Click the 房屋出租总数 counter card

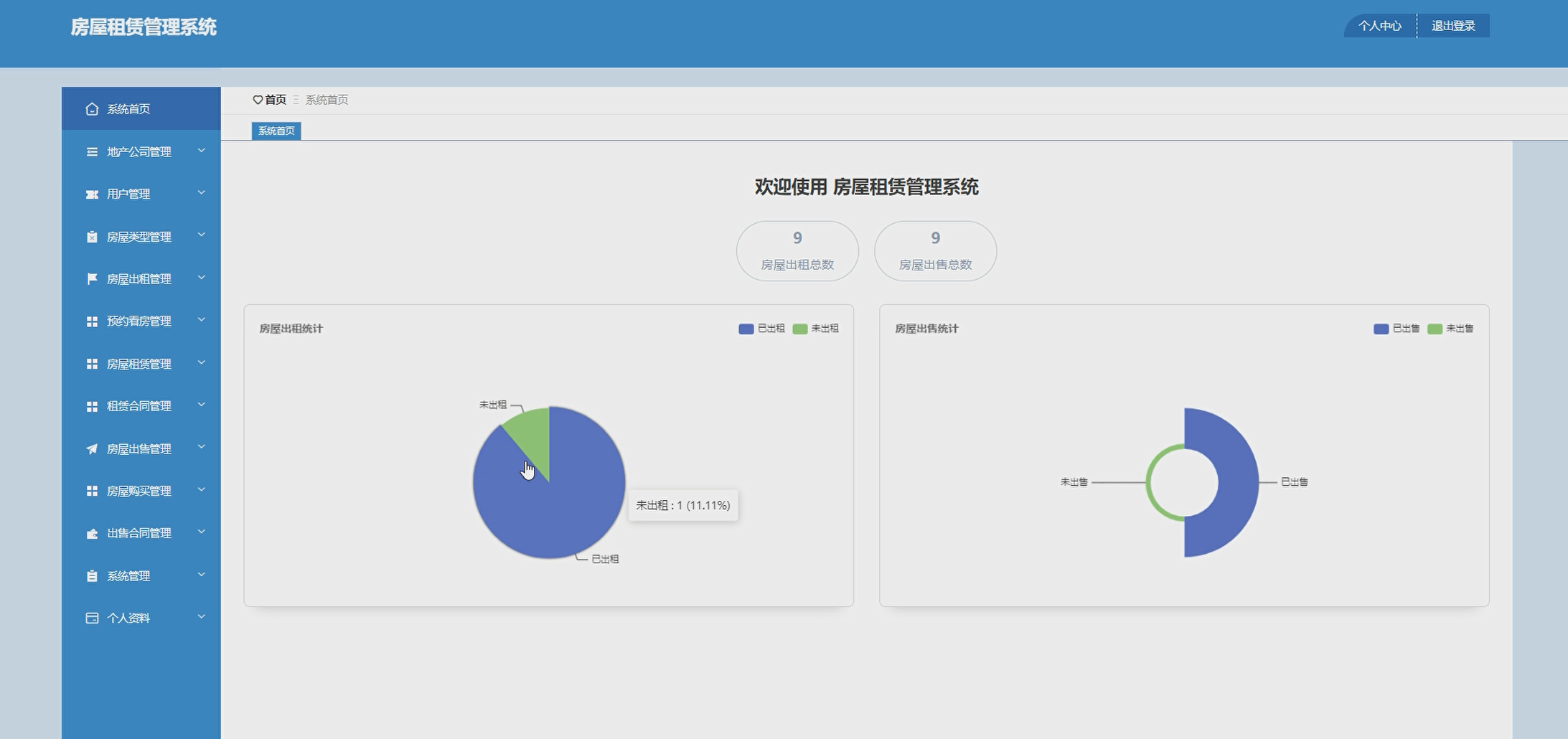click(x=797, y=251)
